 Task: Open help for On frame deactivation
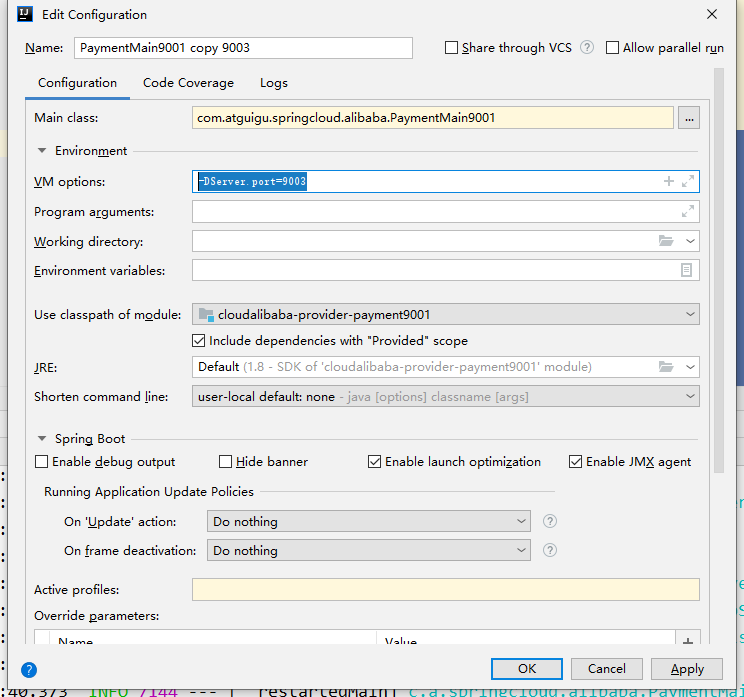pyautogui.click(x=550, y=550)
